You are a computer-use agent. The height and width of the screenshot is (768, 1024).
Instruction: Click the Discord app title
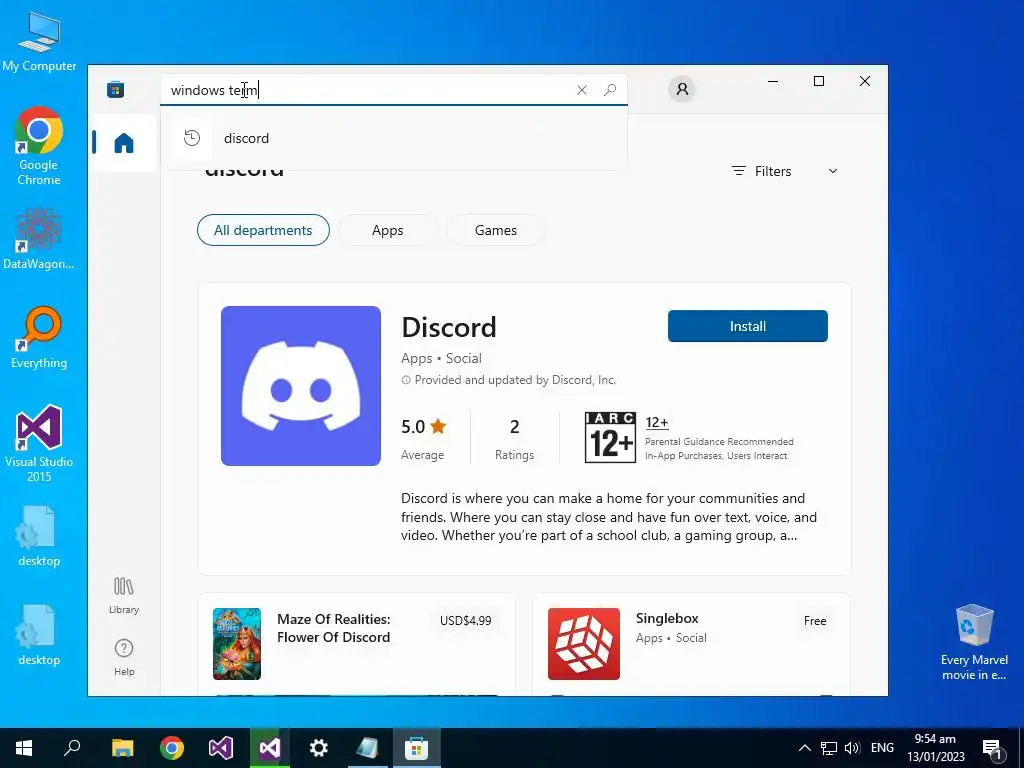click(x=449, y=327)
